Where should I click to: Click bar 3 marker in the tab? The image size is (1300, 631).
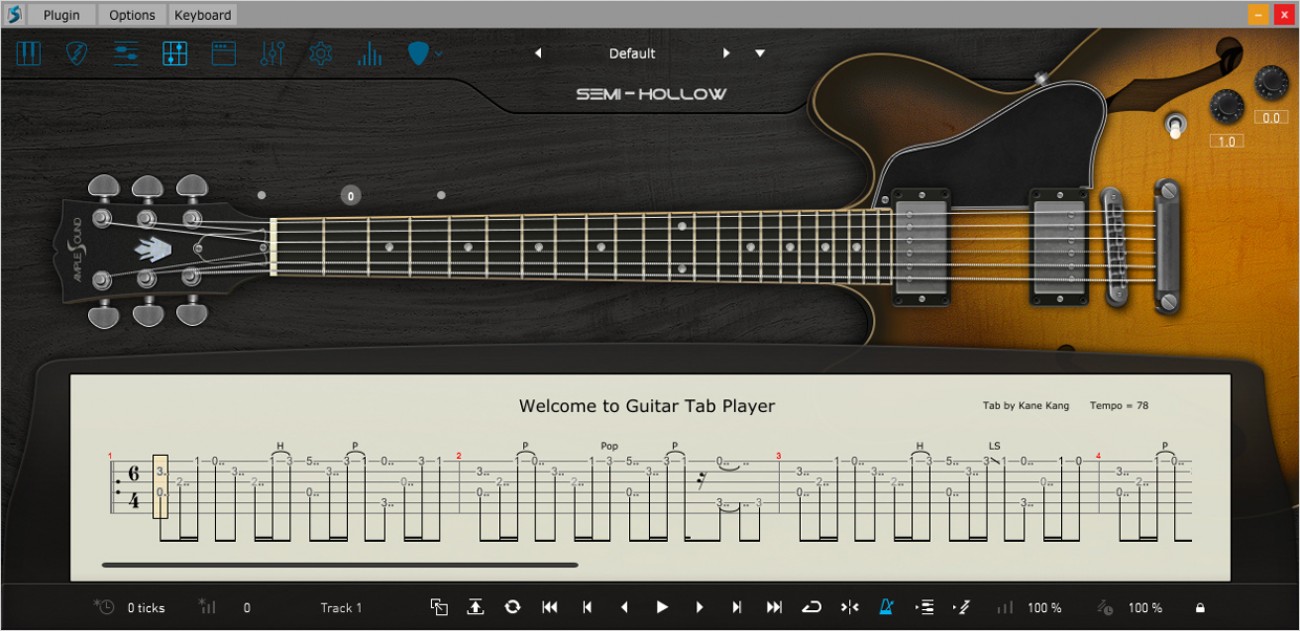pyautogui.click(x=778, y=456)
